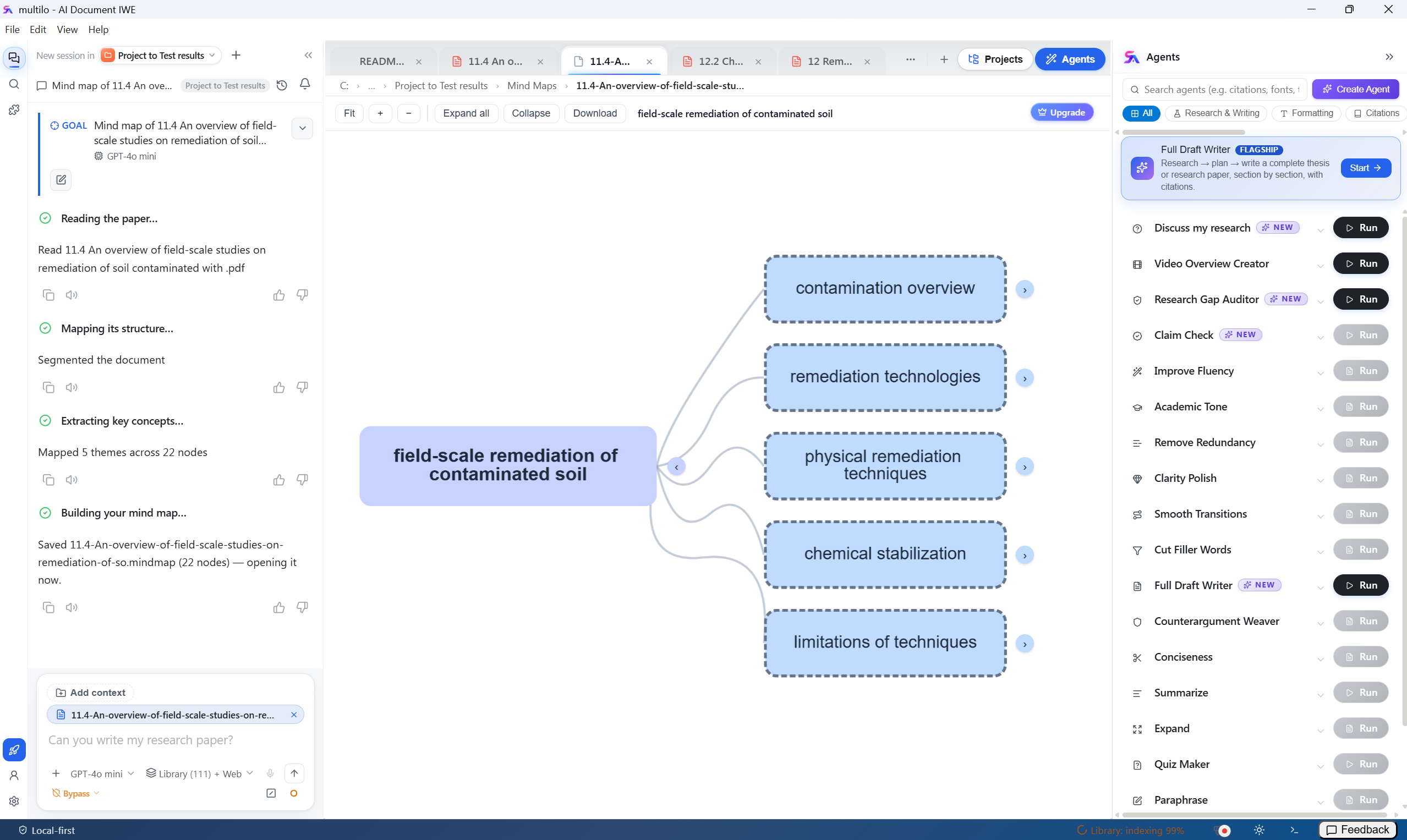
Task: Click the Expand all button
Action: [x=466, y=113]
